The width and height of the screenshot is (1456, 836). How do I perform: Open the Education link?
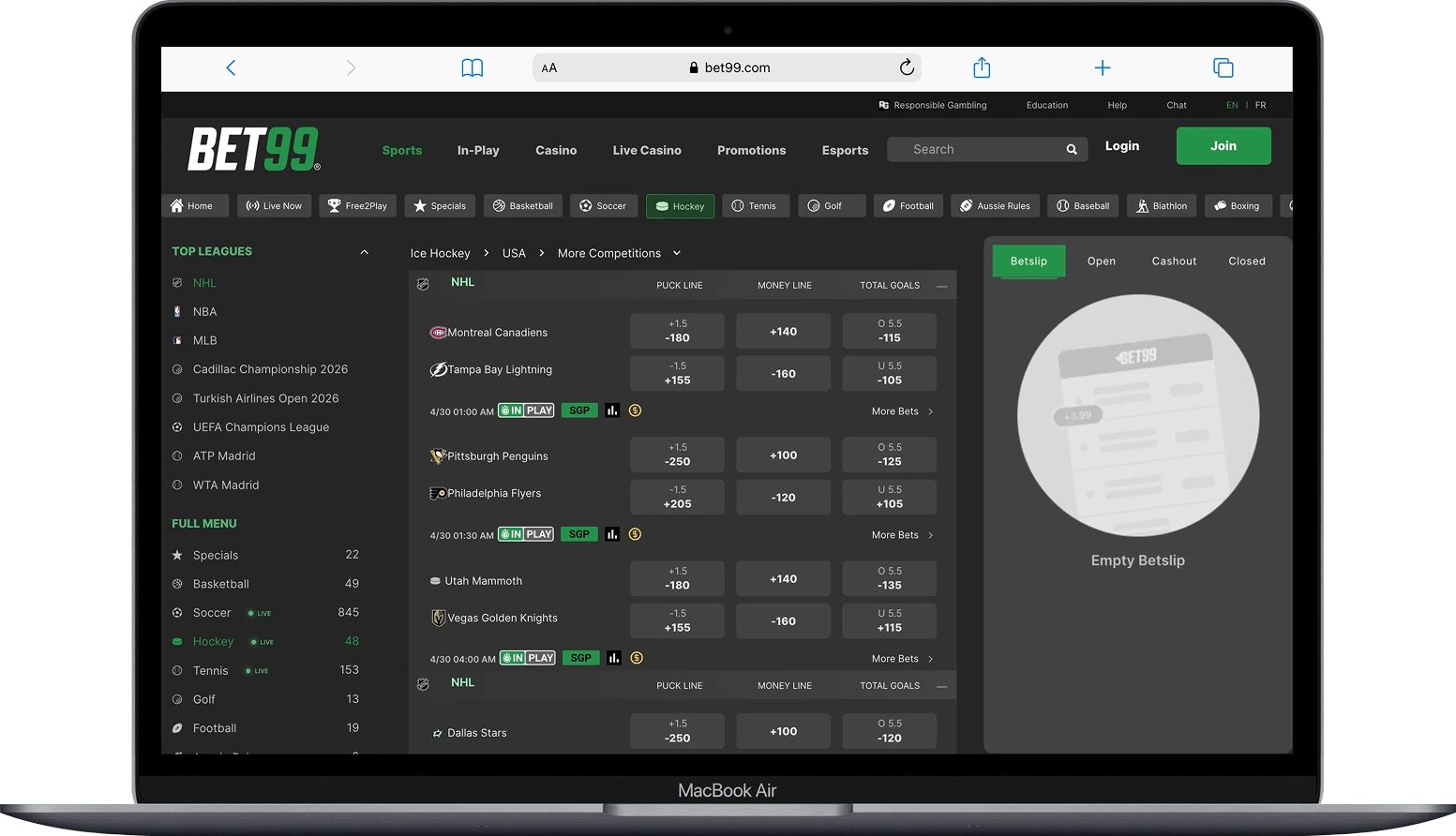tap(1047, 105)
